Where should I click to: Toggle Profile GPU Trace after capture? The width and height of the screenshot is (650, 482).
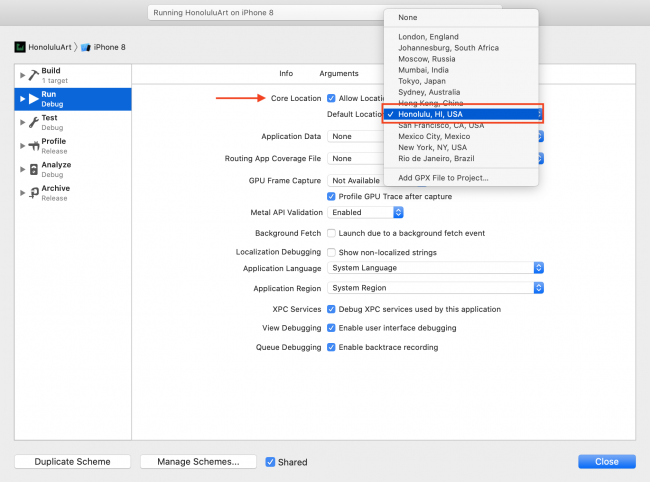[331, 196]
